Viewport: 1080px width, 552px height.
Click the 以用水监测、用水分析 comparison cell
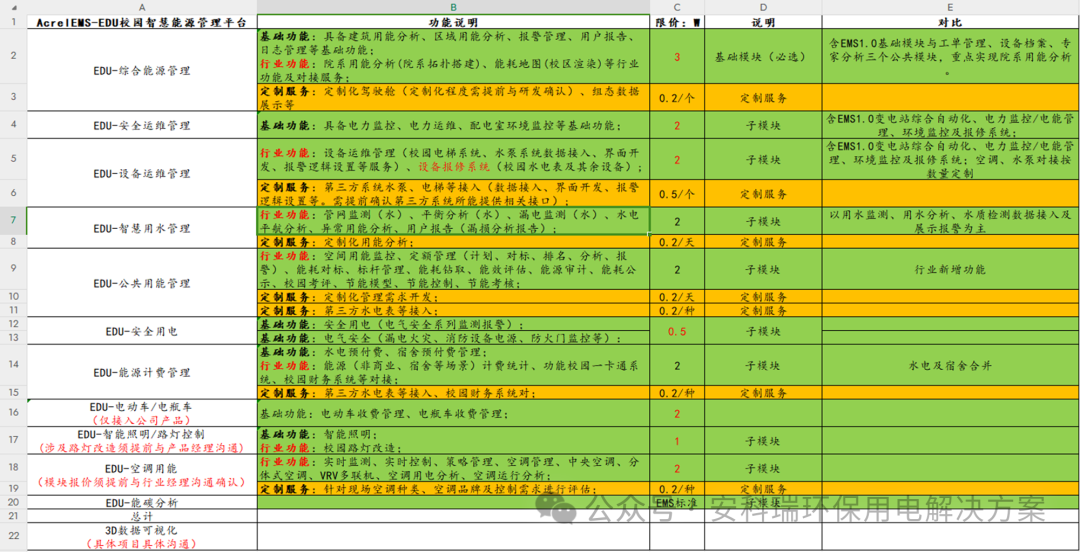[x=950, y=221]
